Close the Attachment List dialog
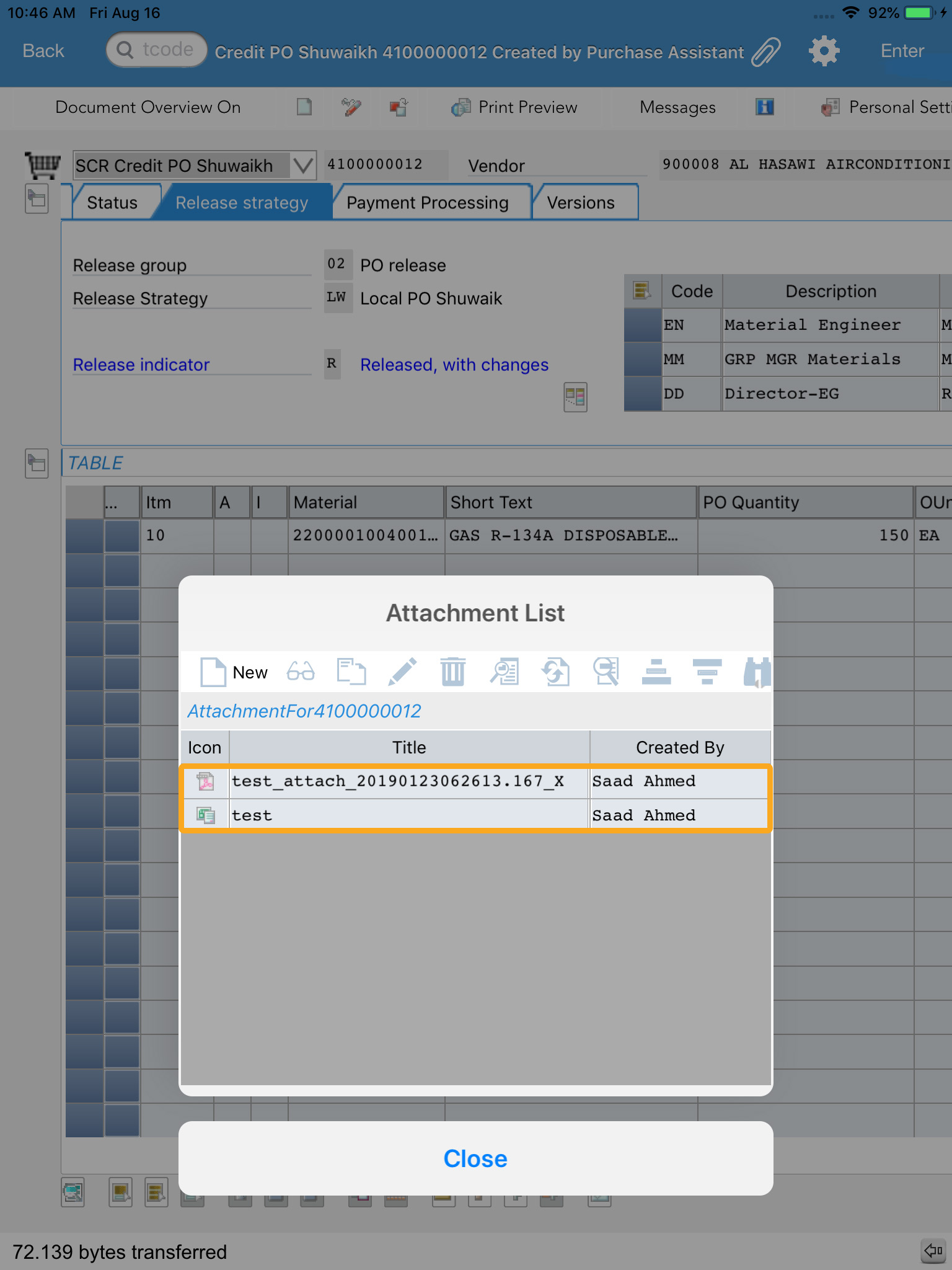The height and width of the screenshot is (1270, 952). [475, 1158]
